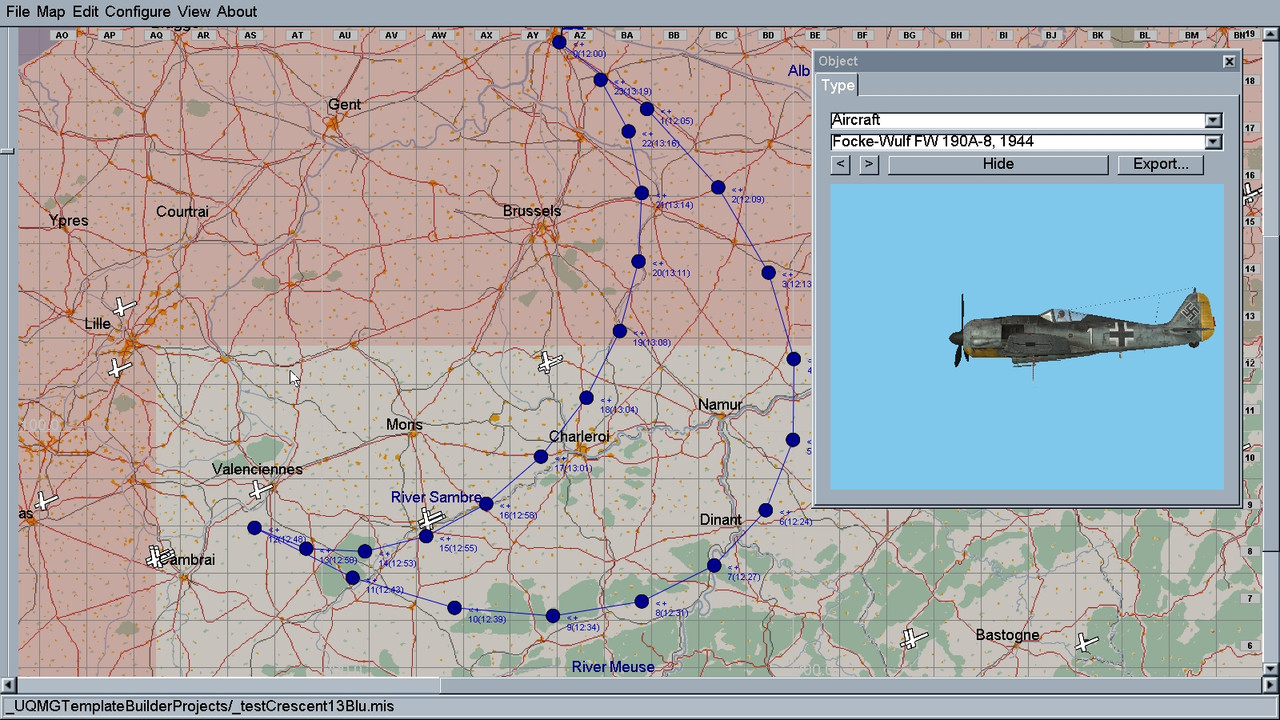Image resolution: width=1280 pixels, height=720 pixels.
Task: Click the next aircraft '>' button
Action: pyautogui.click(x=869, y=164)
